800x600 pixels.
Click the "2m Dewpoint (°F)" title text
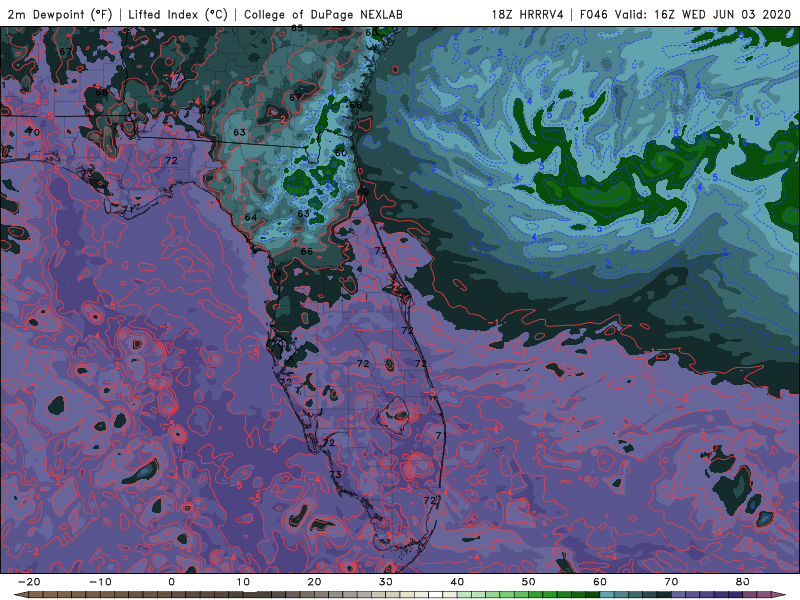pos(59,14)
